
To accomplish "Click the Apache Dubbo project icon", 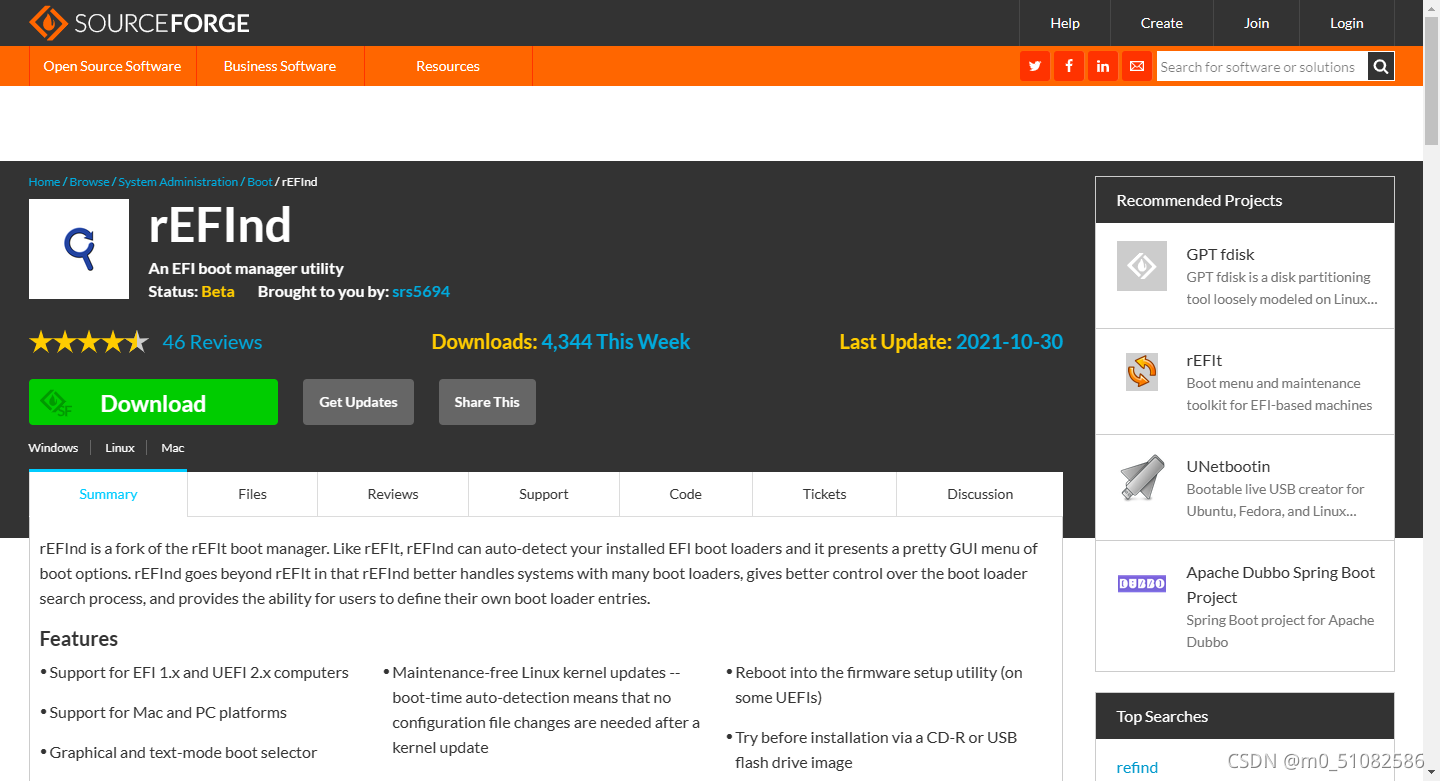I will (x=1142, y=583).
